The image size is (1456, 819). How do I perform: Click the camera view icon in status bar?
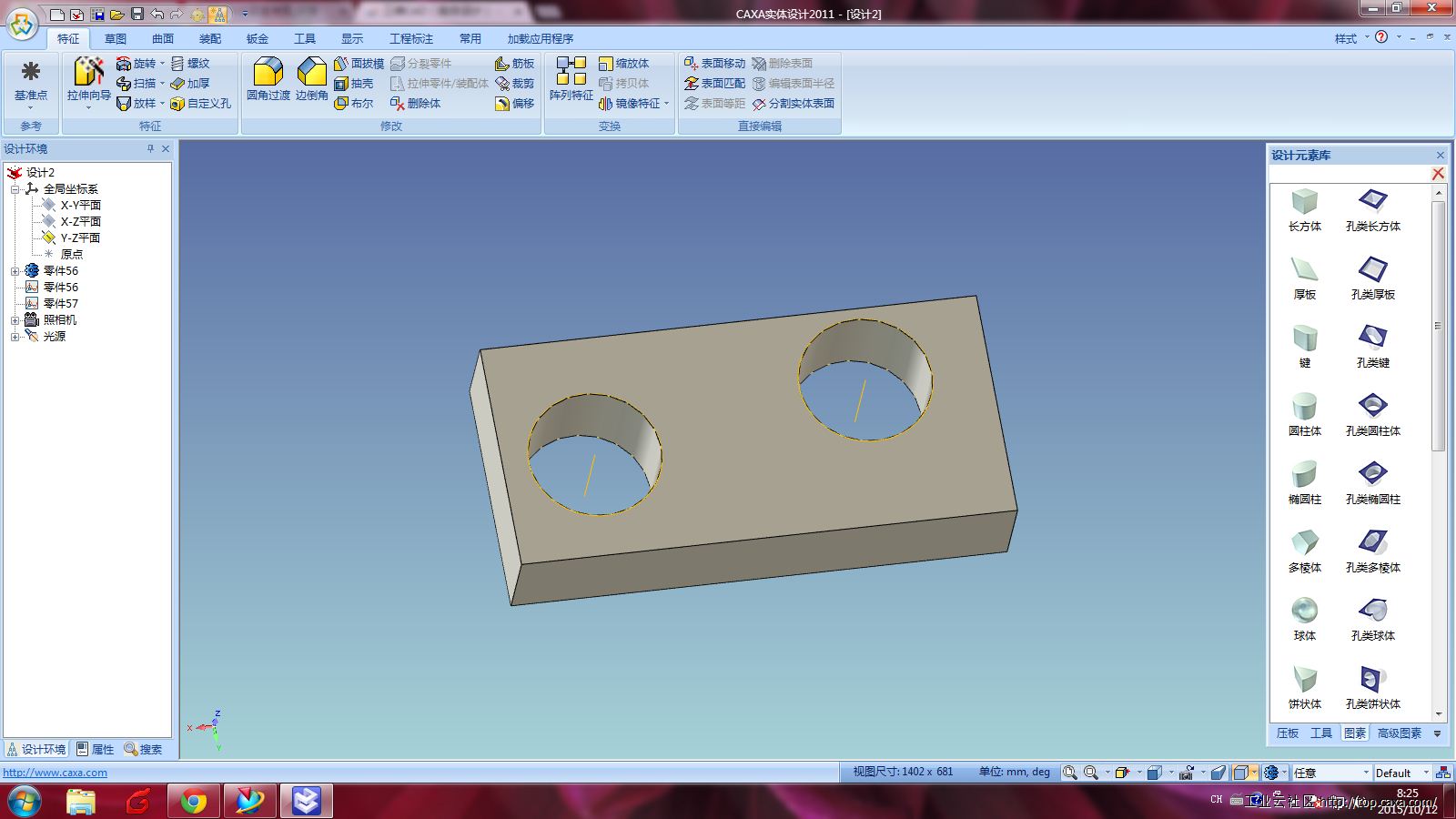1186,773
